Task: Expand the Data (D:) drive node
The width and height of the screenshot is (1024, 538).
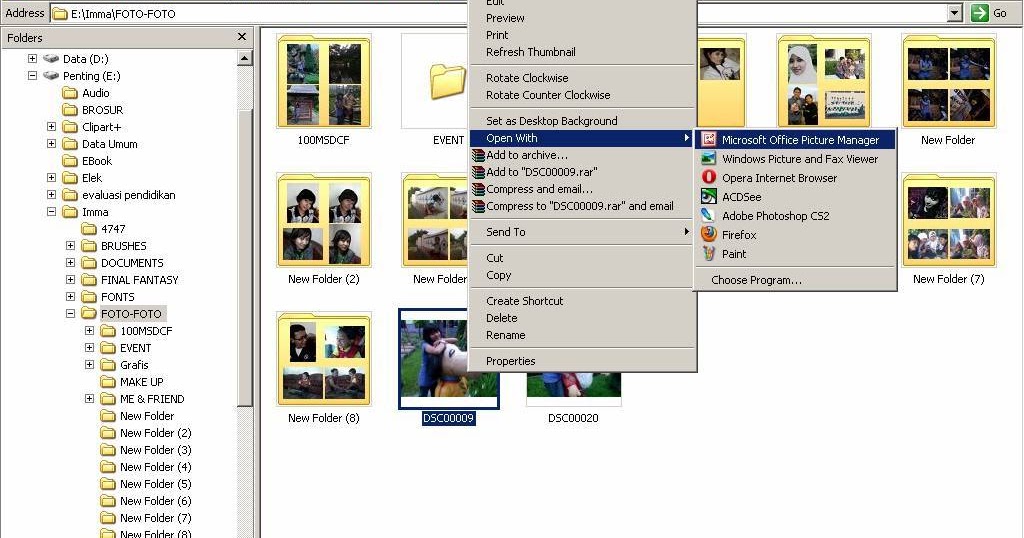Action: (x=32, y=59)
